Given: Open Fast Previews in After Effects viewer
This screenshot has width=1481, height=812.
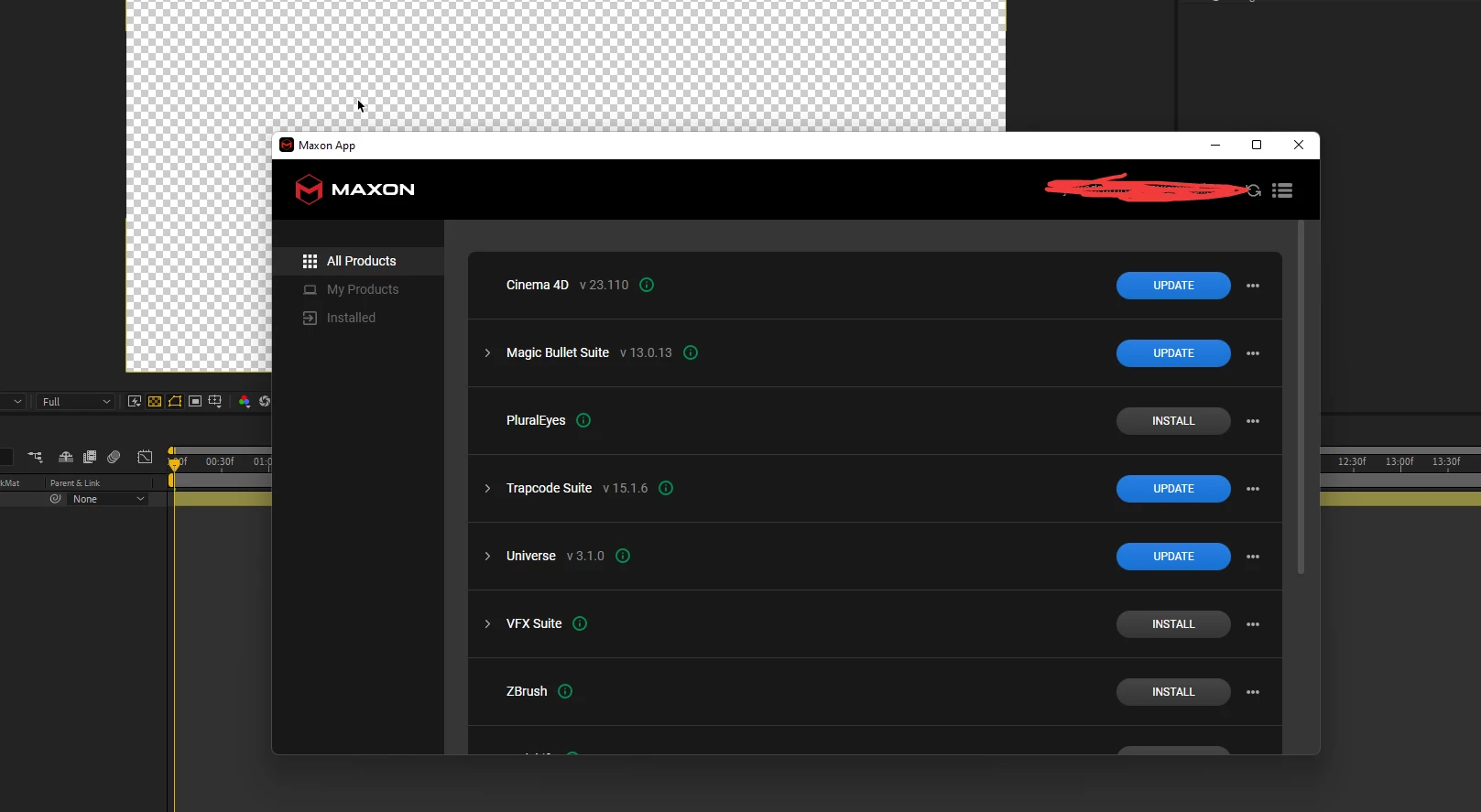Looking at the screenshot, I should [135, 401].
